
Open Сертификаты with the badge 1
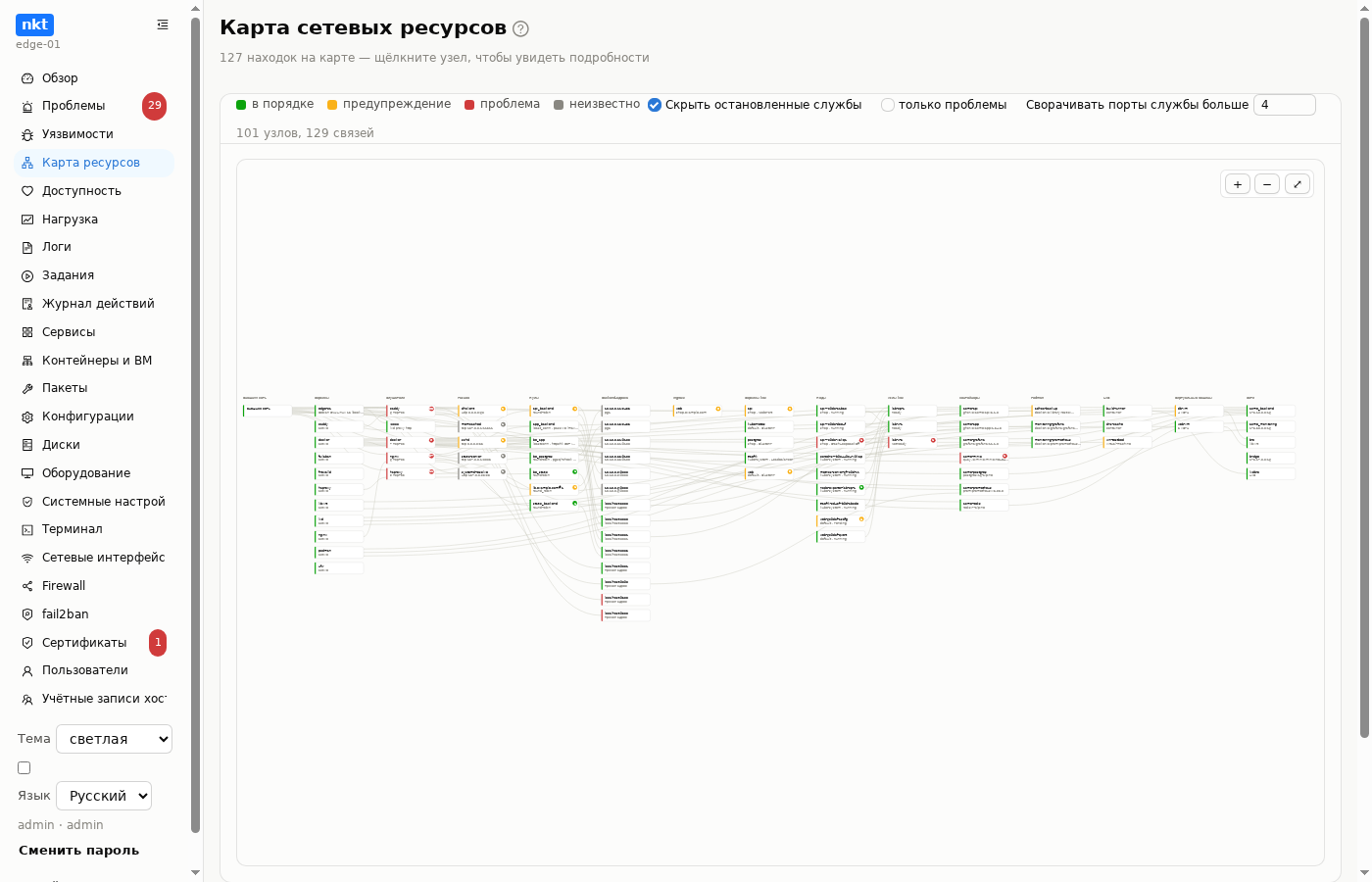pyautogui.click(x=94, y=643)
